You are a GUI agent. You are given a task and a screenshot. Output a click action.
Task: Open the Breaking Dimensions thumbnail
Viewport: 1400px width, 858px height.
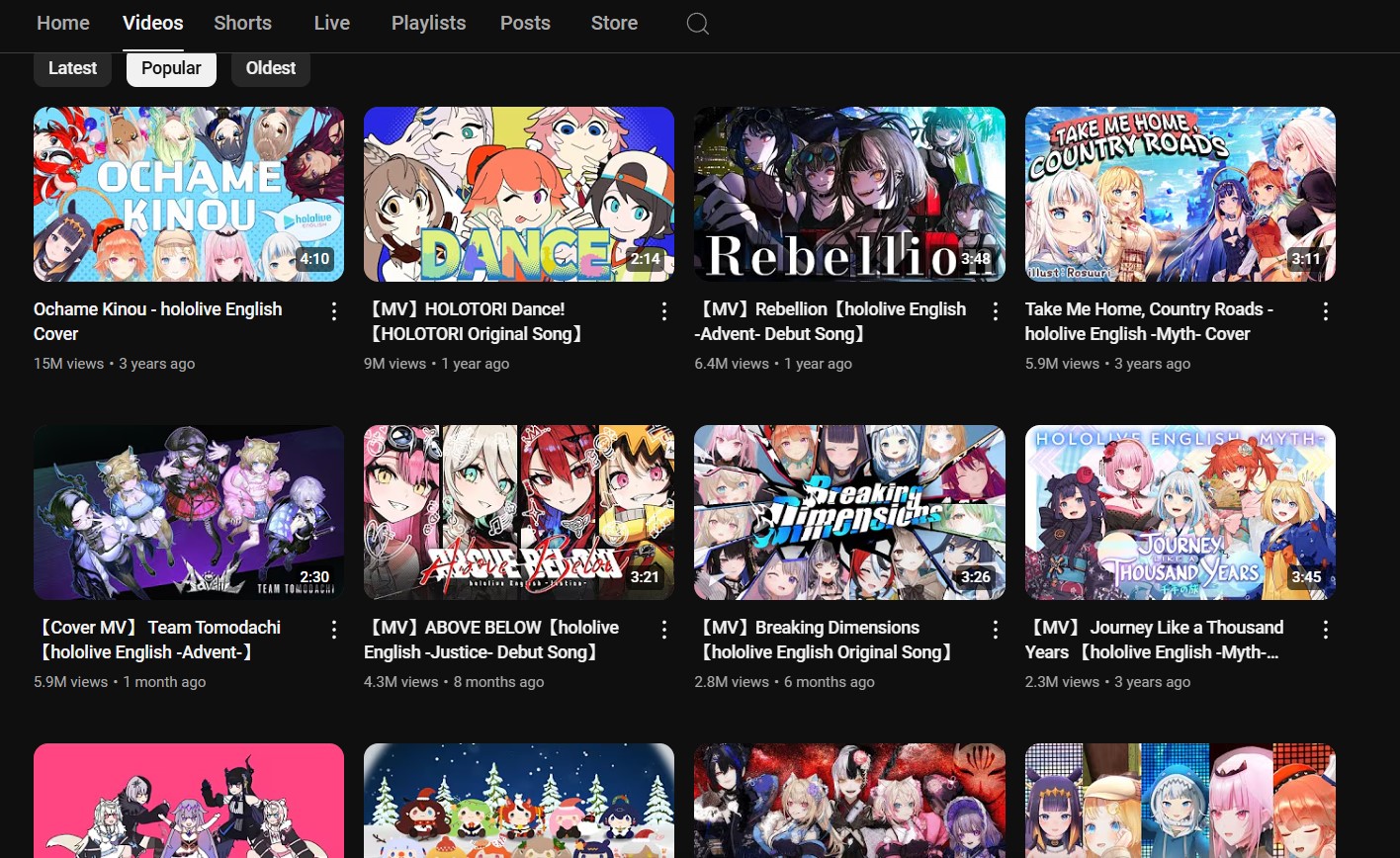pos(849,512)
